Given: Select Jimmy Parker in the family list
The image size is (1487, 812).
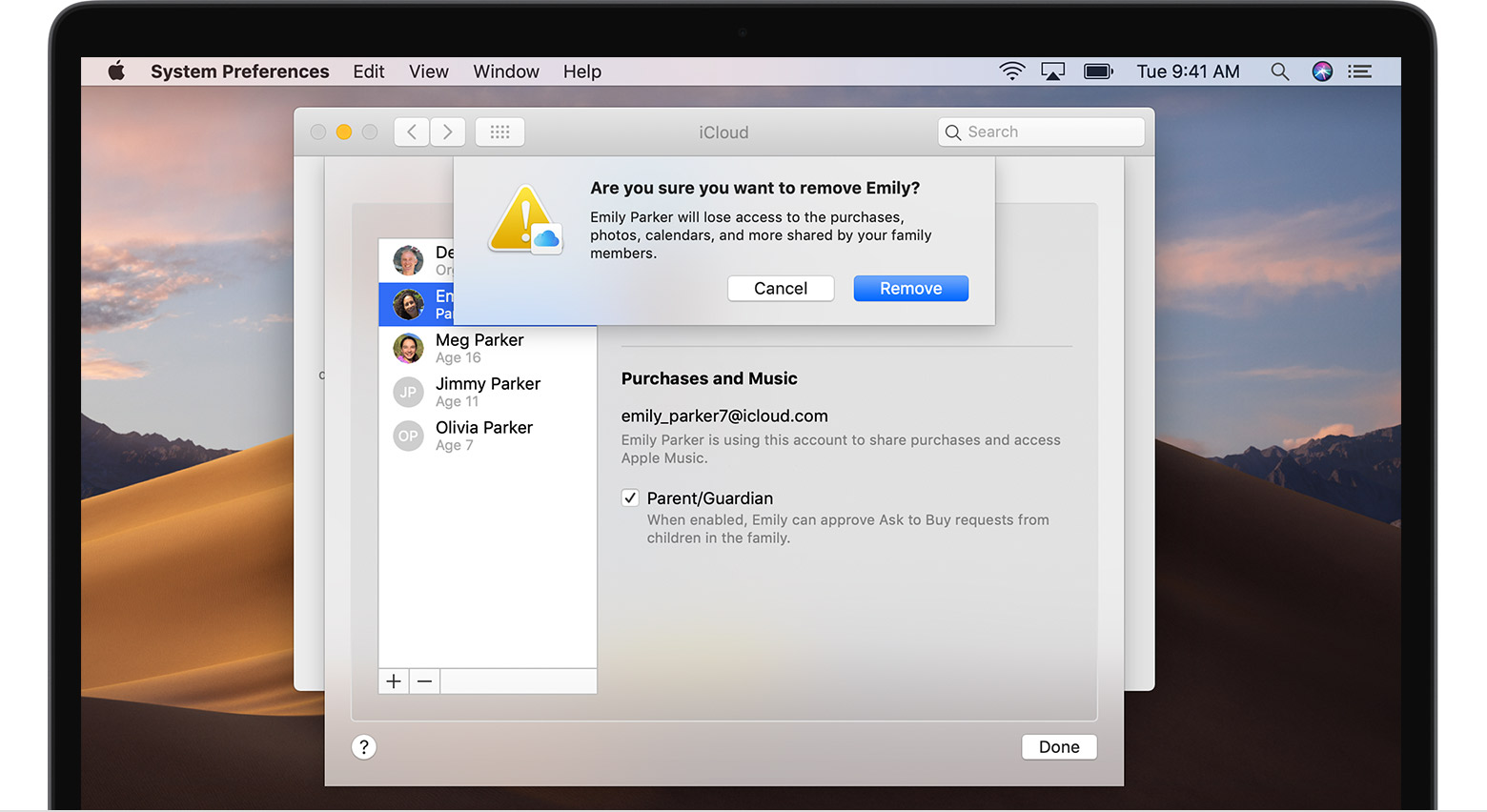Looking at the screenshot, I should 488,392.
